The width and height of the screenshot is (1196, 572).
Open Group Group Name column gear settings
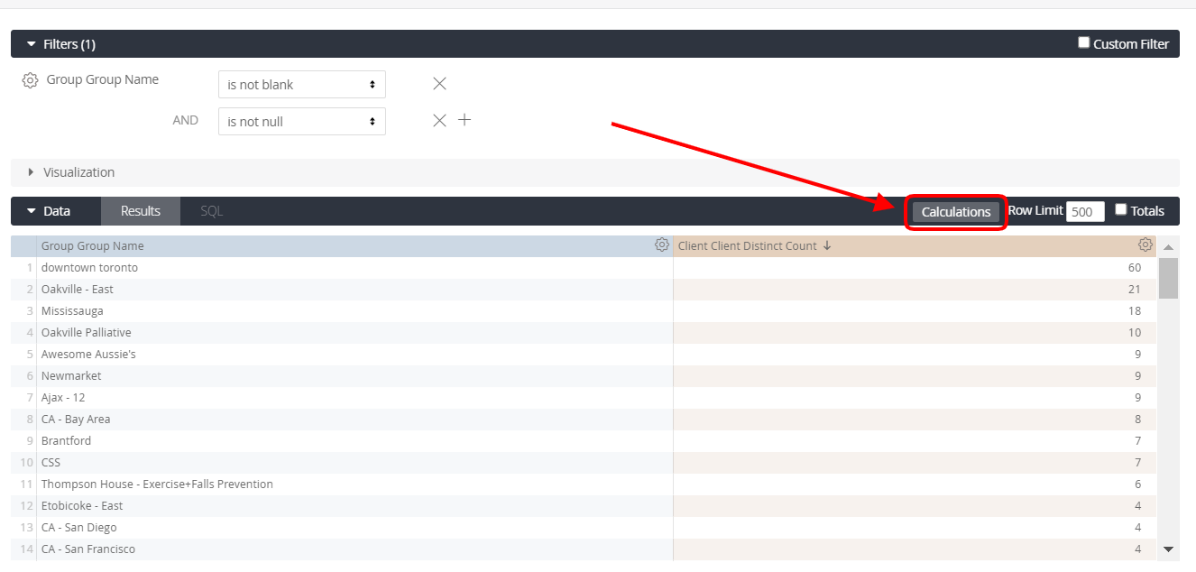tap(661, 245)
